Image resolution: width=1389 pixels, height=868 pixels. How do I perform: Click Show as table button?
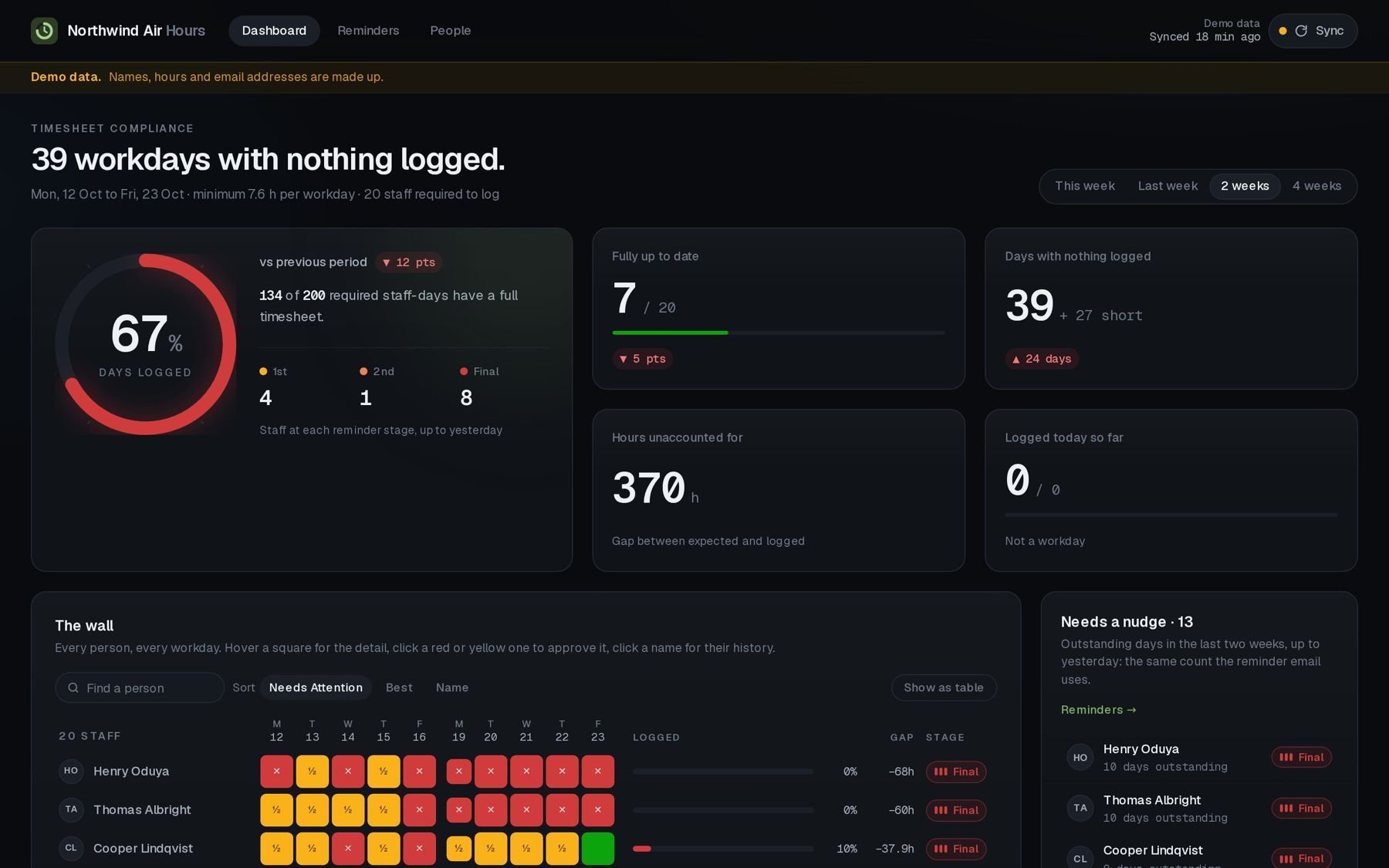pos(944,687)
